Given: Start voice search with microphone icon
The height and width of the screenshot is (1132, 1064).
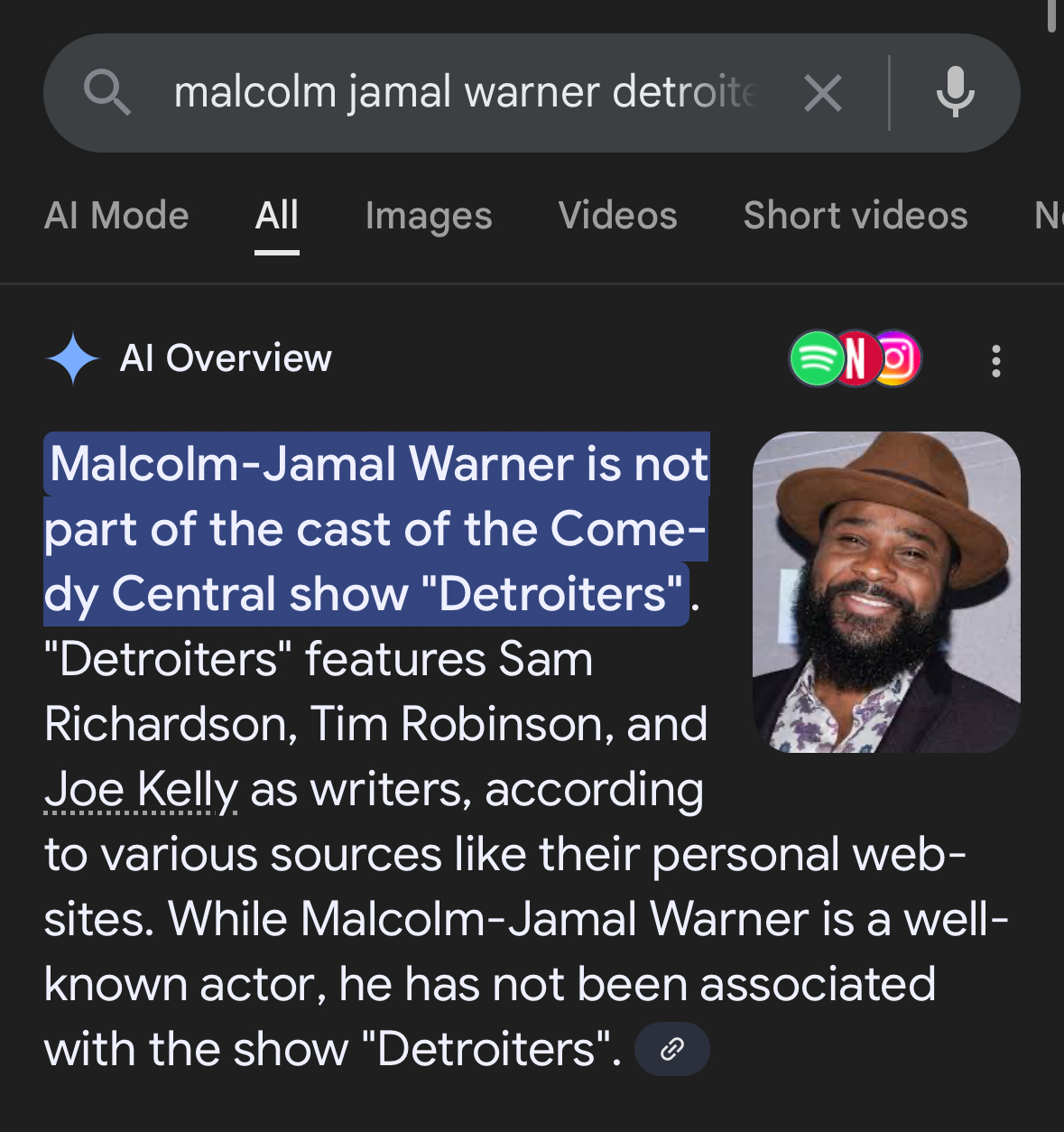Looking at the screenshot, I should [955, 92].
